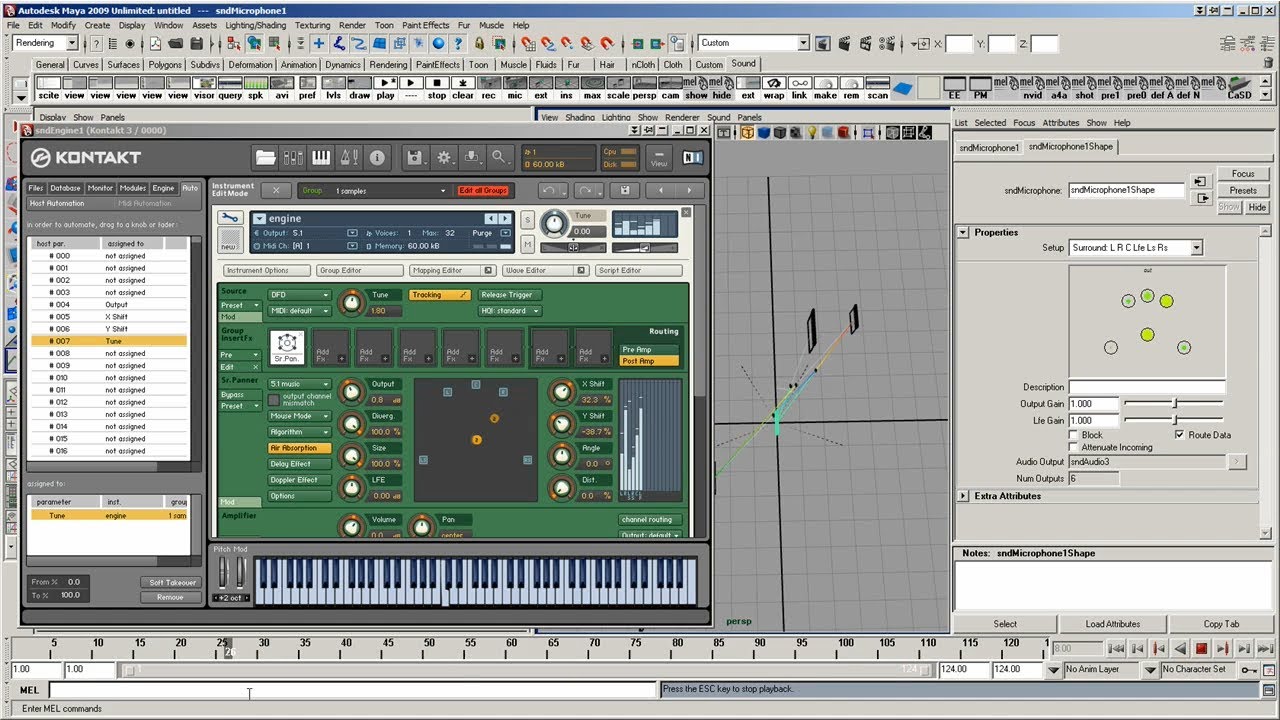Screen dimensions: 1280x720
Task: Click Edit all Groups button
Action: pyautogui.click(x=483, y=190)
